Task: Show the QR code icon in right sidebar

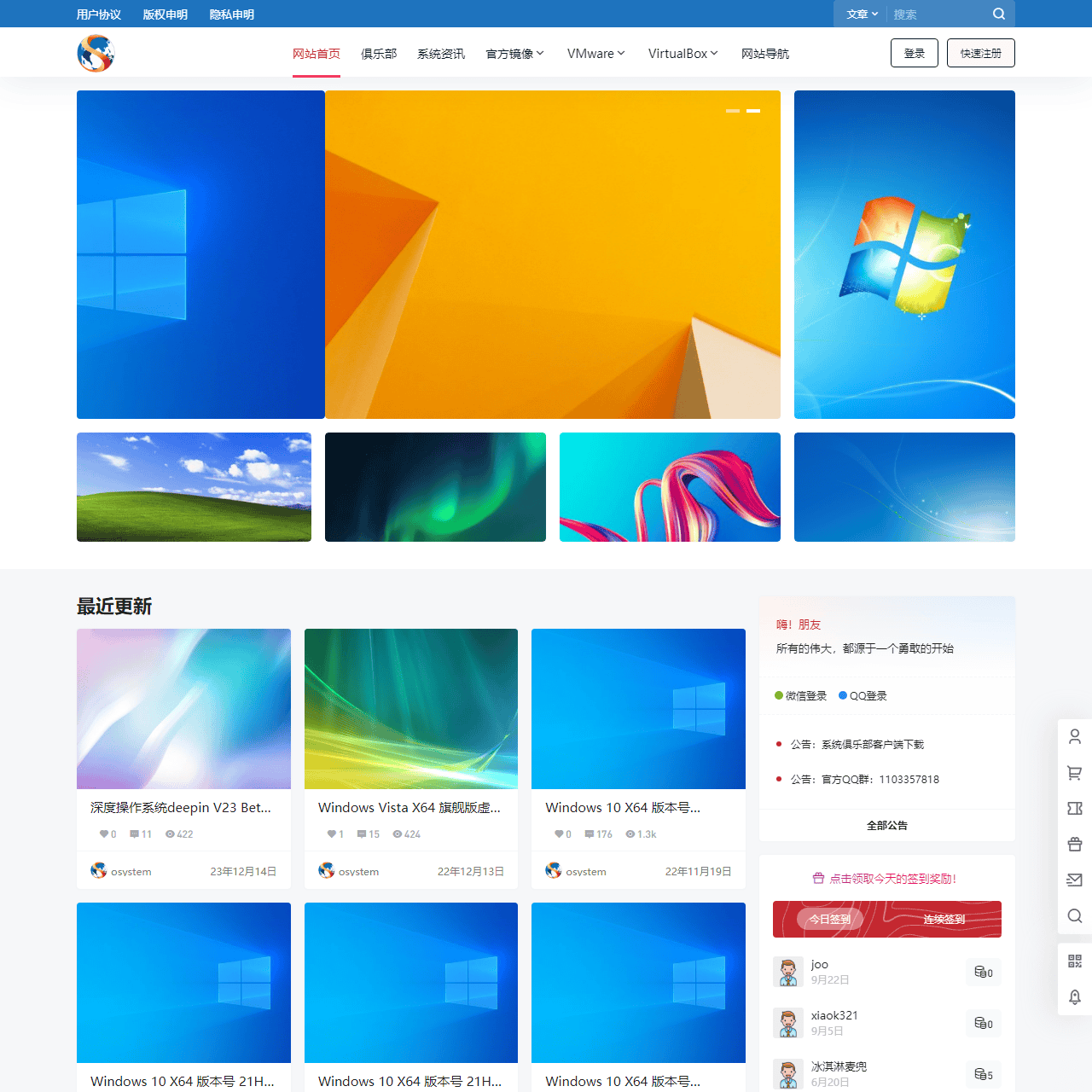Action: coord(1075,961)
